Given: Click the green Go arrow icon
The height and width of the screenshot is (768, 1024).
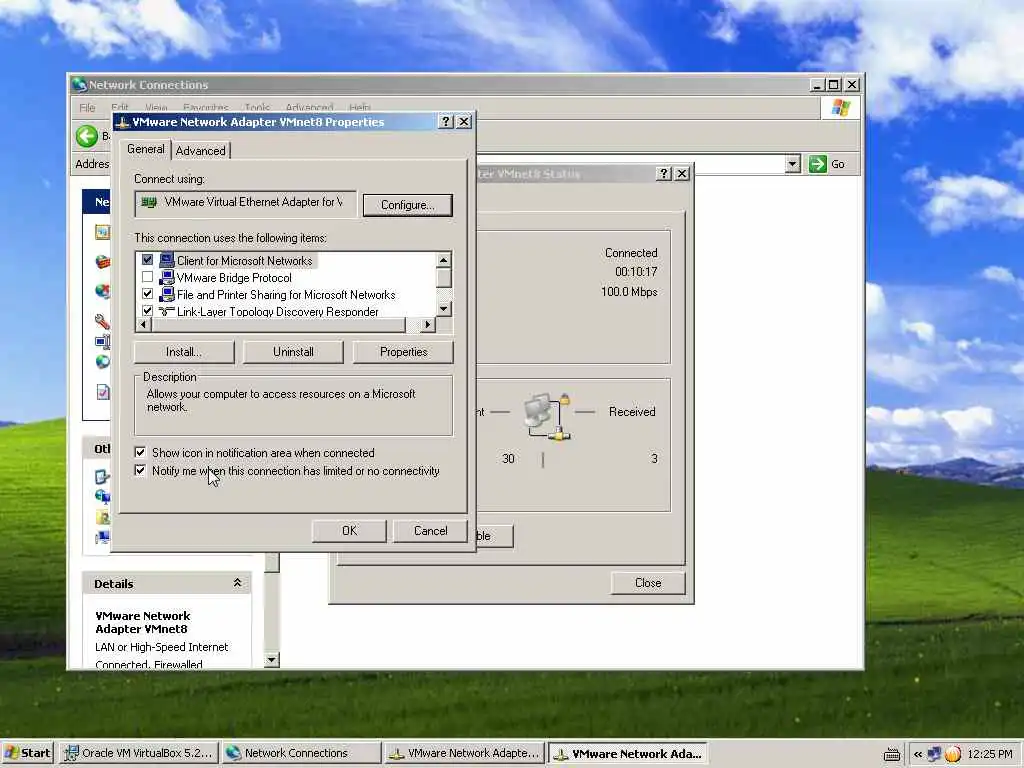Looking at the screenshot, I should (x=818, y=164).
